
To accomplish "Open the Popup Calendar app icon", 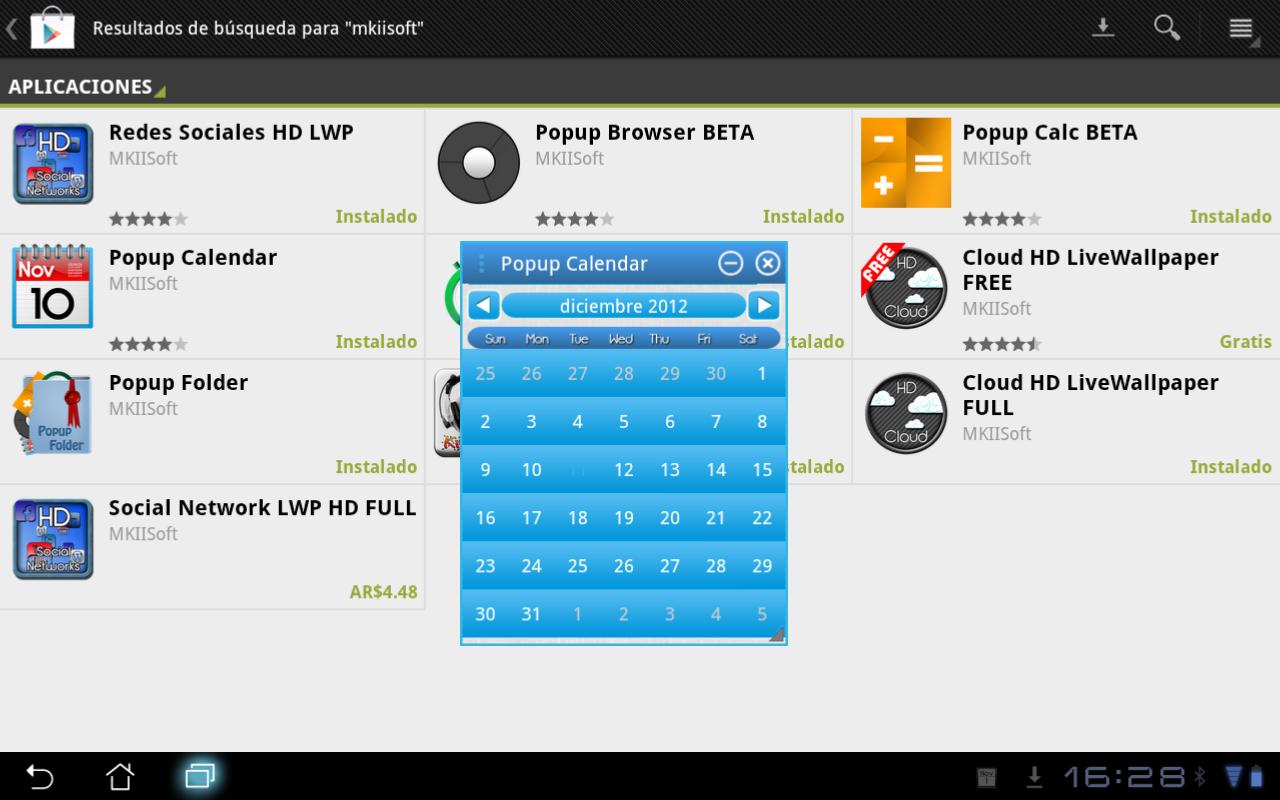I will click(53, 286).
